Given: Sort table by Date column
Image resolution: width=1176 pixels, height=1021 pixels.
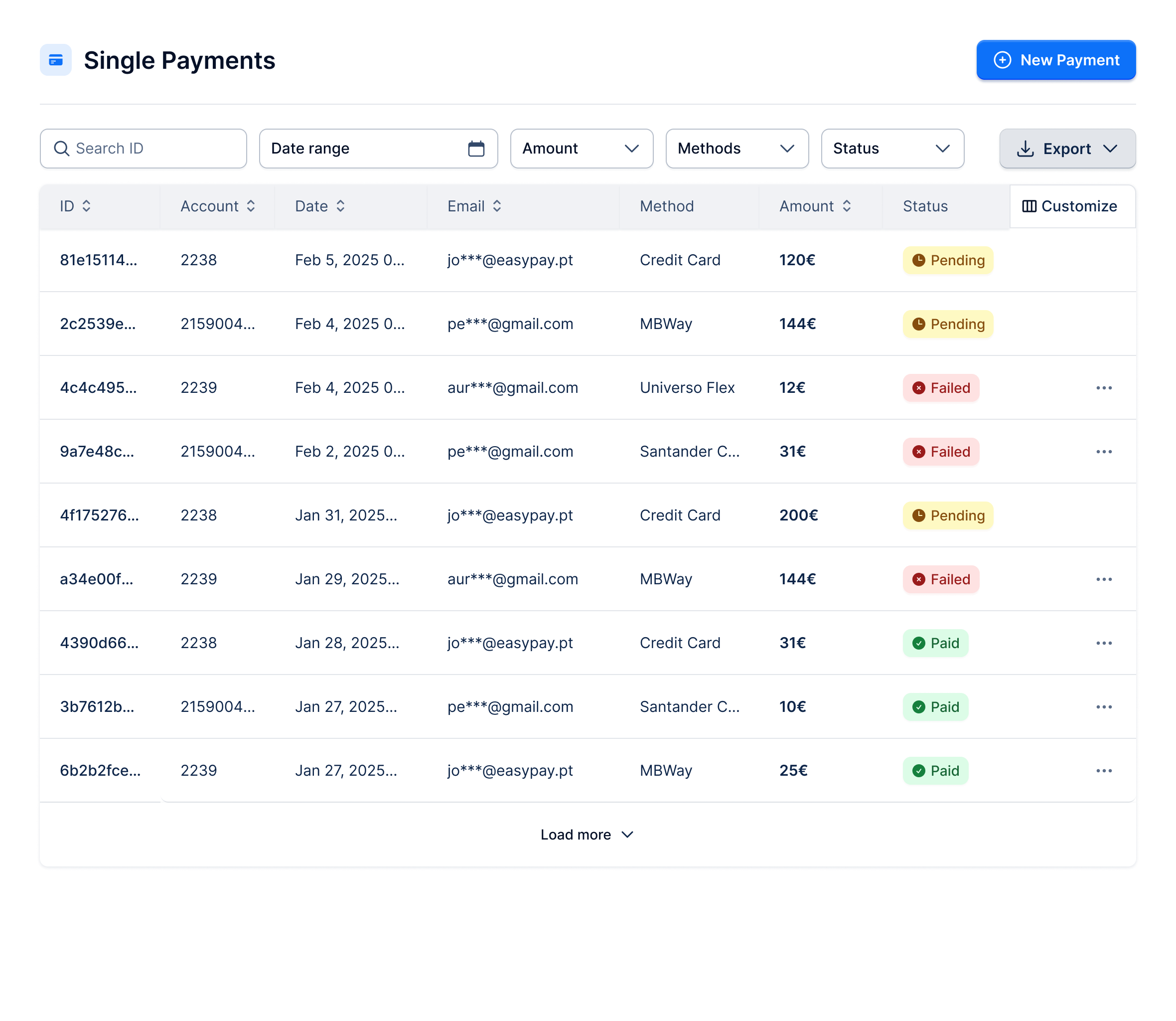Looking at the screenshot, I should coord(340,206).
